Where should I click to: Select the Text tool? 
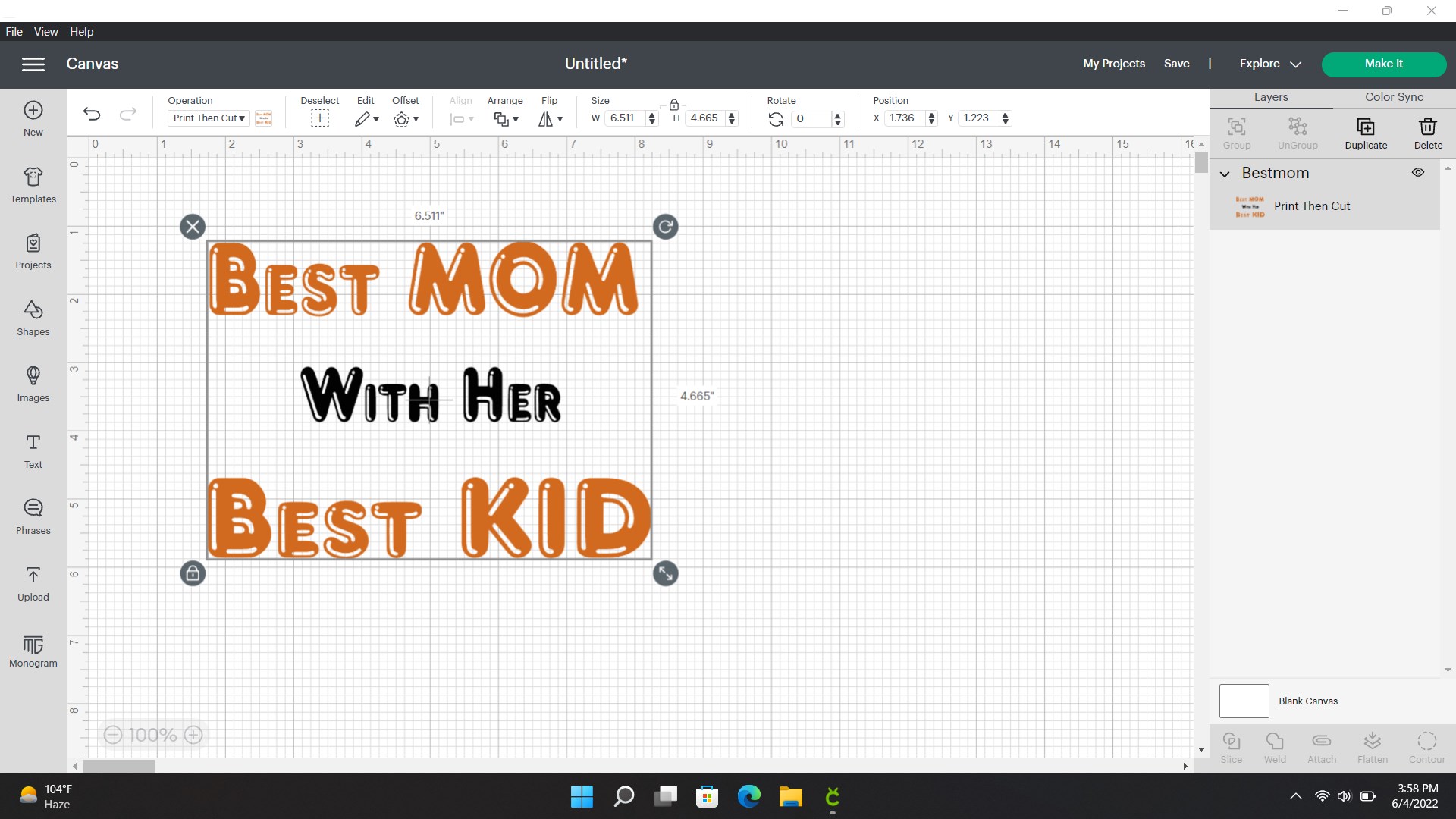pos(33,450)
